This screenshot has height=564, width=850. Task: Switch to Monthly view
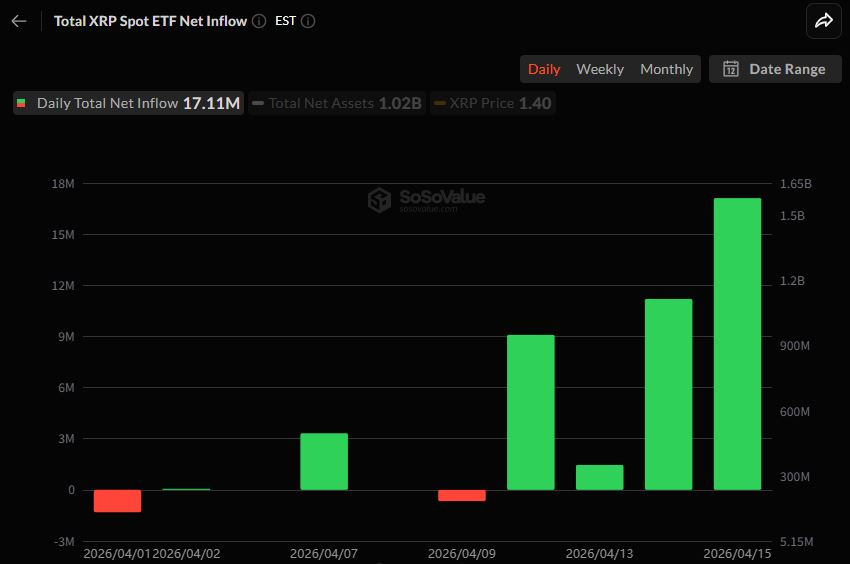[x=666, y=69]
